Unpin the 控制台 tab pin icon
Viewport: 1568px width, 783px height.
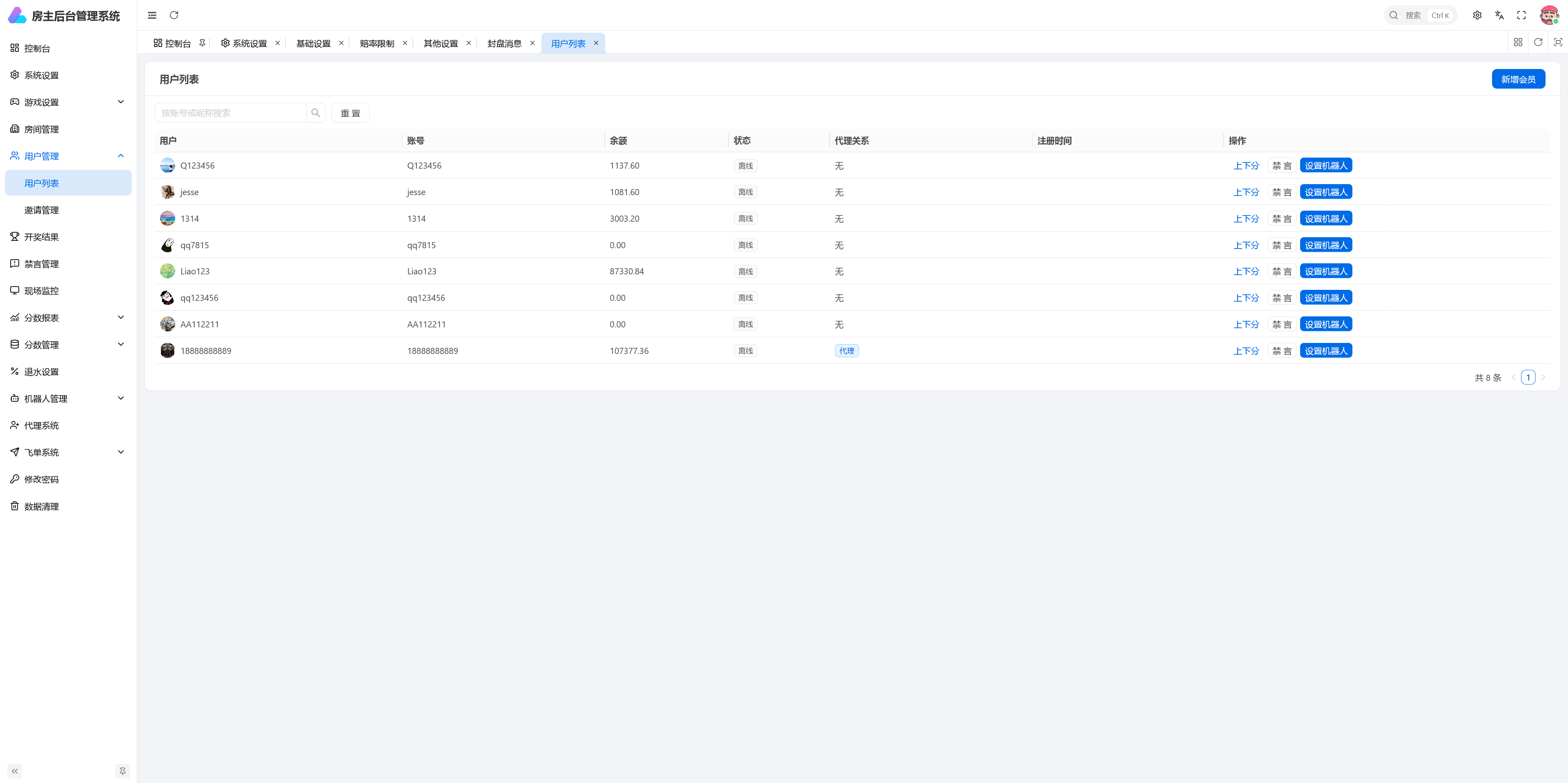[202, 42]
